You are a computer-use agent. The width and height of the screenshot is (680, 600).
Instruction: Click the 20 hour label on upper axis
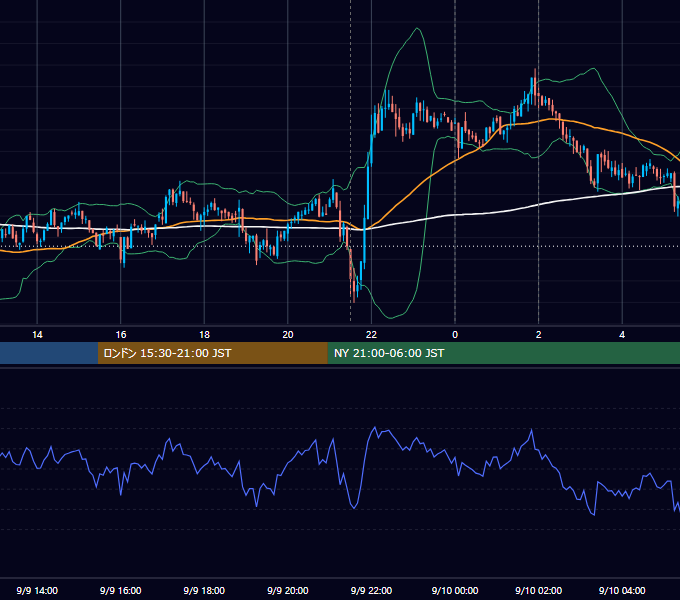pyautogui.click(x=288, y=335)
